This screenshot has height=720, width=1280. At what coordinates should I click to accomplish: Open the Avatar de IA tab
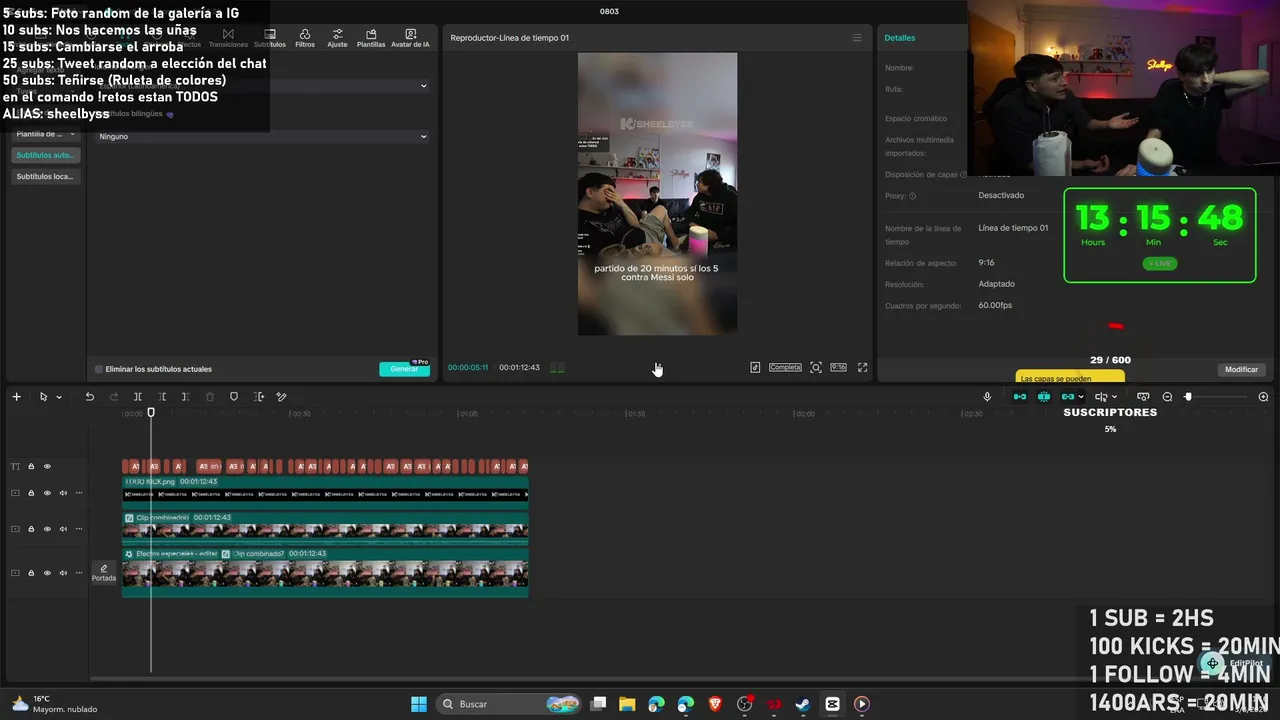pos(410,38)
